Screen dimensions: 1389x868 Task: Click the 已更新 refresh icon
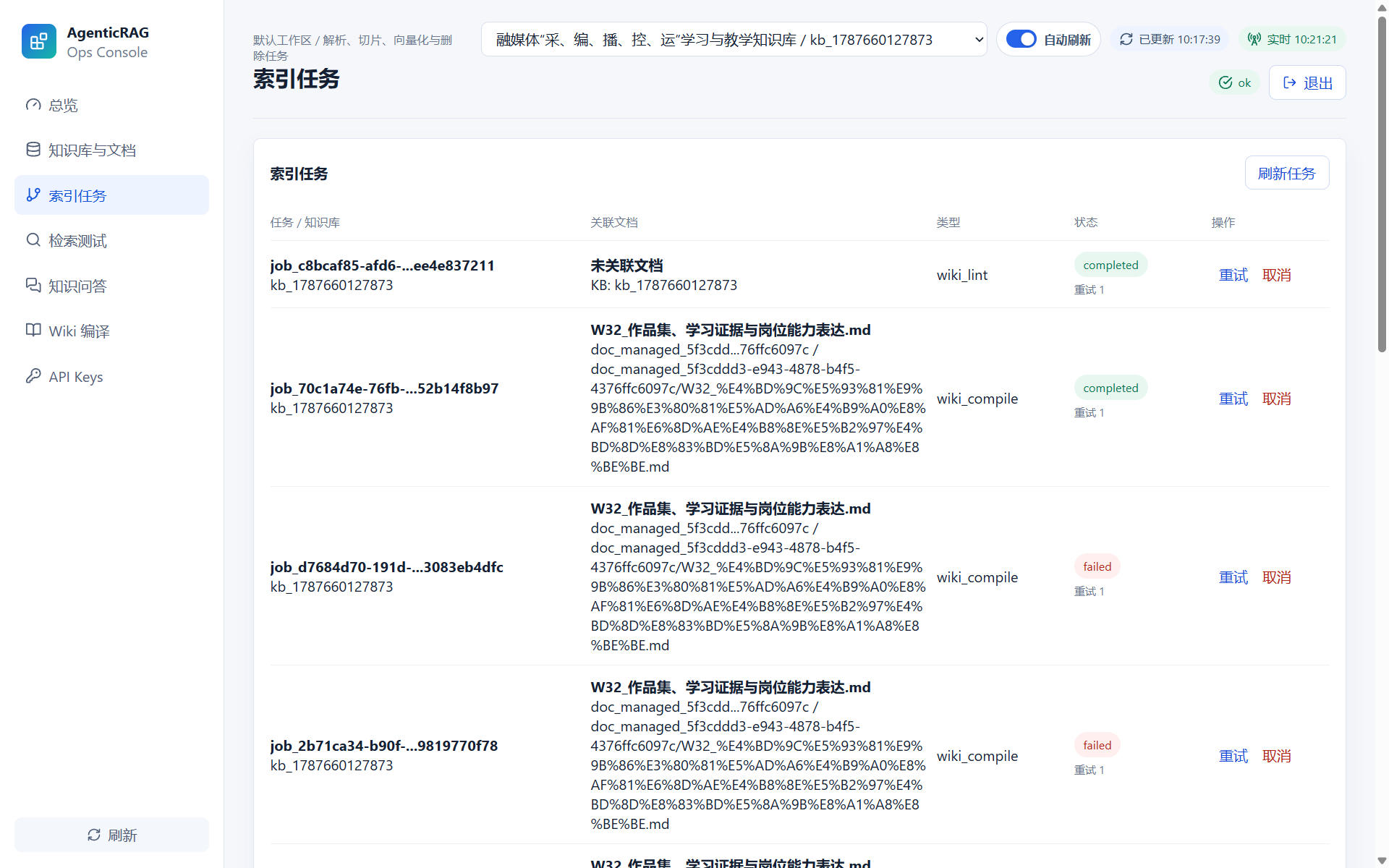tap(1126, 39)
